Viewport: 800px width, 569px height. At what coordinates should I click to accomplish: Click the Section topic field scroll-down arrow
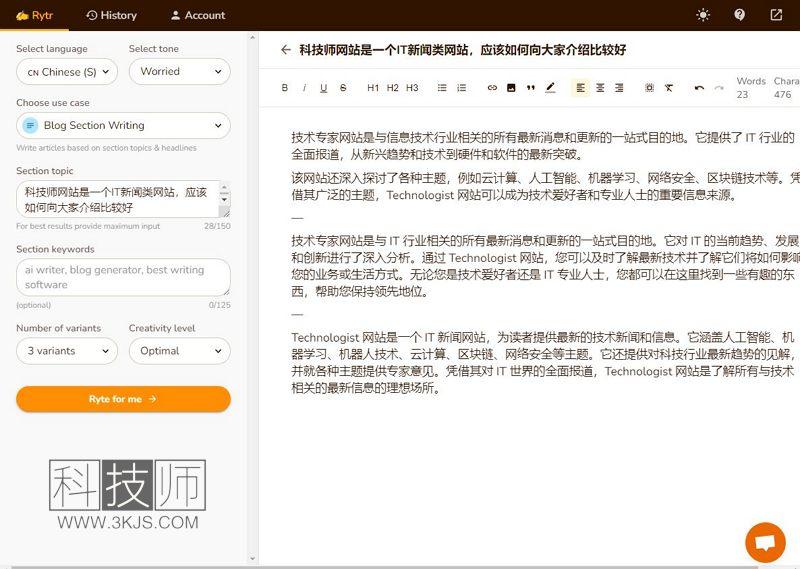tap(224, 200)
